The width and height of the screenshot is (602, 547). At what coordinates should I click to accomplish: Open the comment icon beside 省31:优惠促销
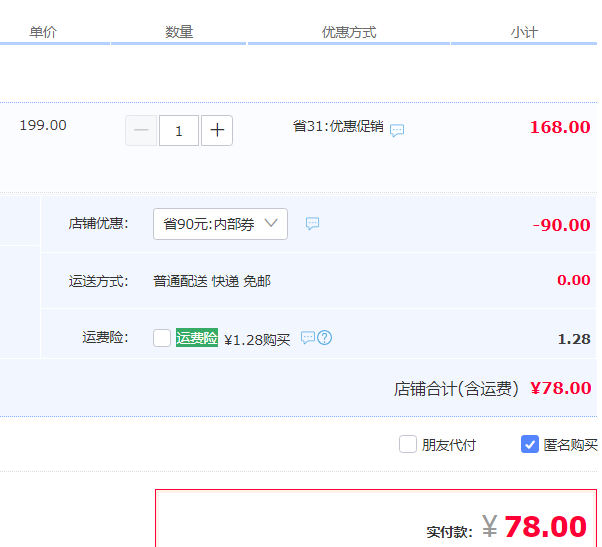pos(397,131)
